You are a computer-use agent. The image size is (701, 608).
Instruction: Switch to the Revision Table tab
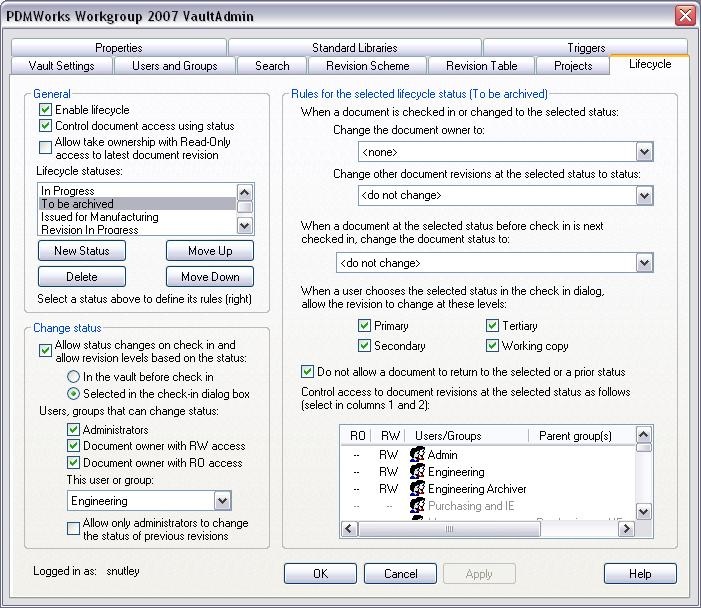pos(481,66)
